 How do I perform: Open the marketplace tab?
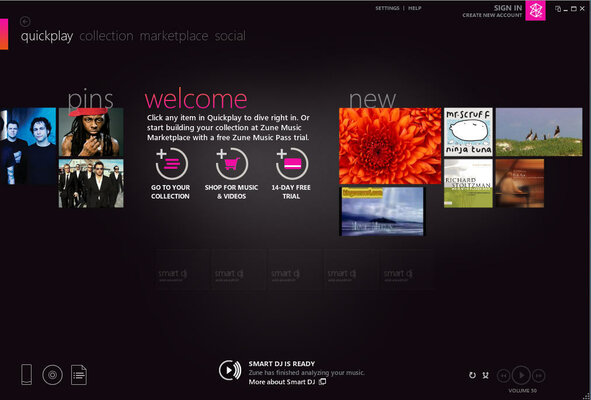[x=174, y=36]
